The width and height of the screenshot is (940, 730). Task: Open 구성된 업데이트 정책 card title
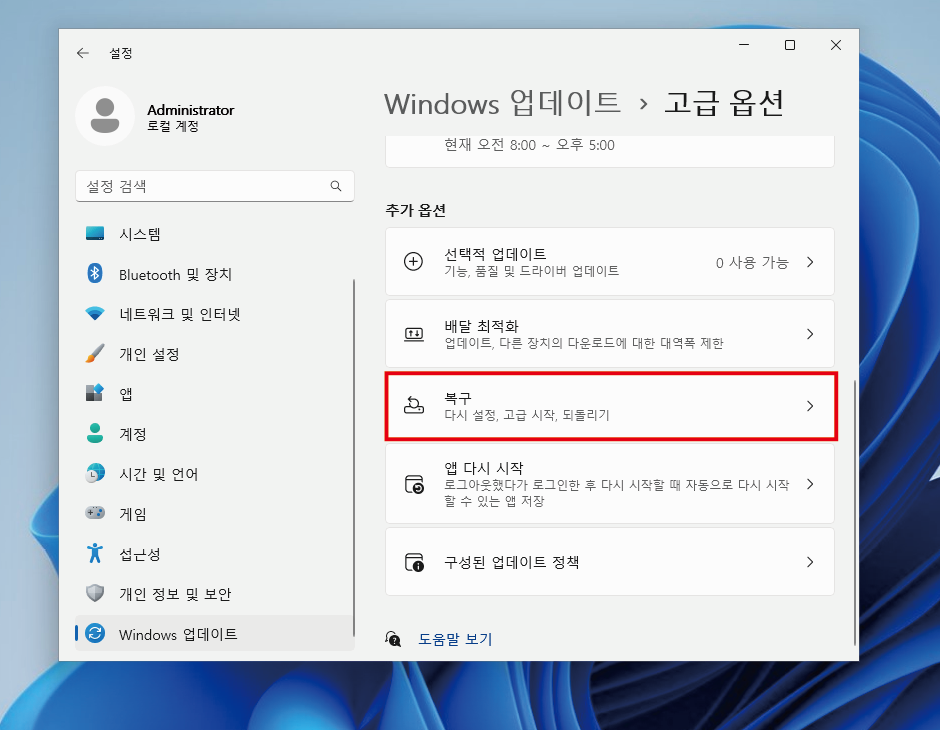511,562
